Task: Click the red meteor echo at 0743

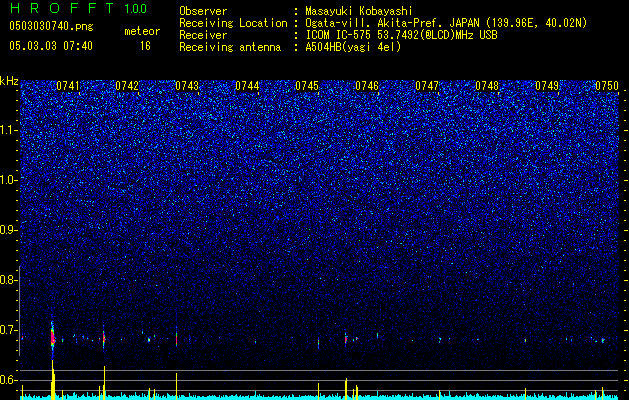Action: pyautogui.click(x=177, y=338)
